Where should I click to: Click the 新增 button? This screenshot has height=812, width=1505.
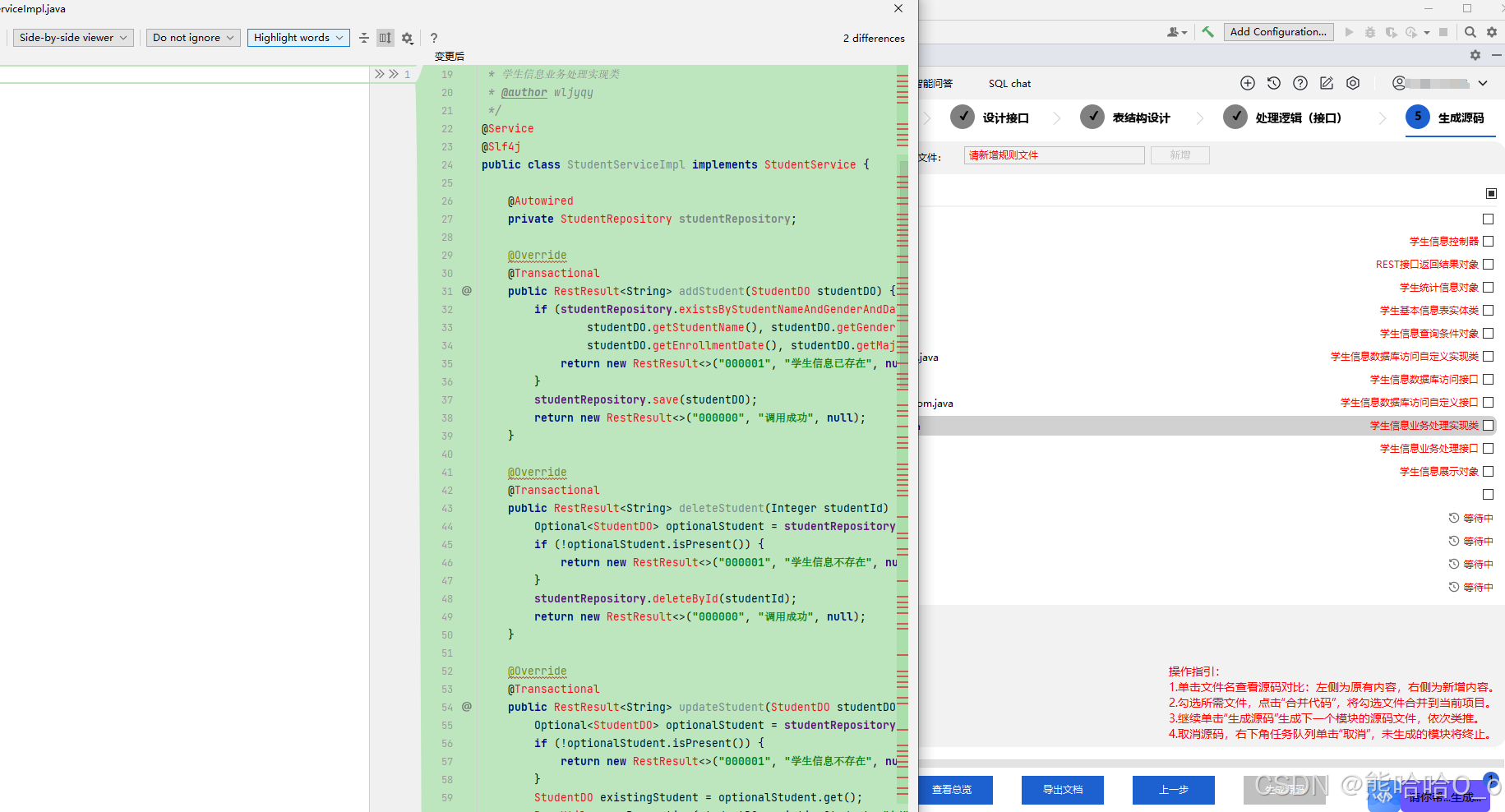coord(1180,155)
